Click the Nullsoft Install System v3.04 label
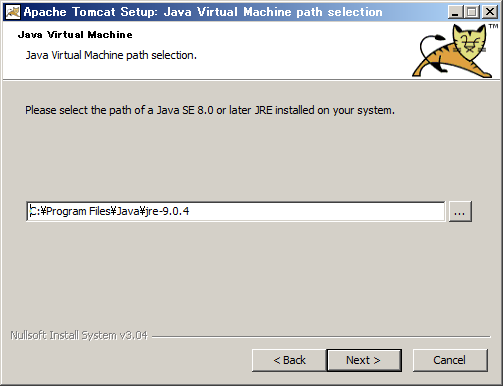This screenshot has width=503, height=386. [x=79, y=335]
